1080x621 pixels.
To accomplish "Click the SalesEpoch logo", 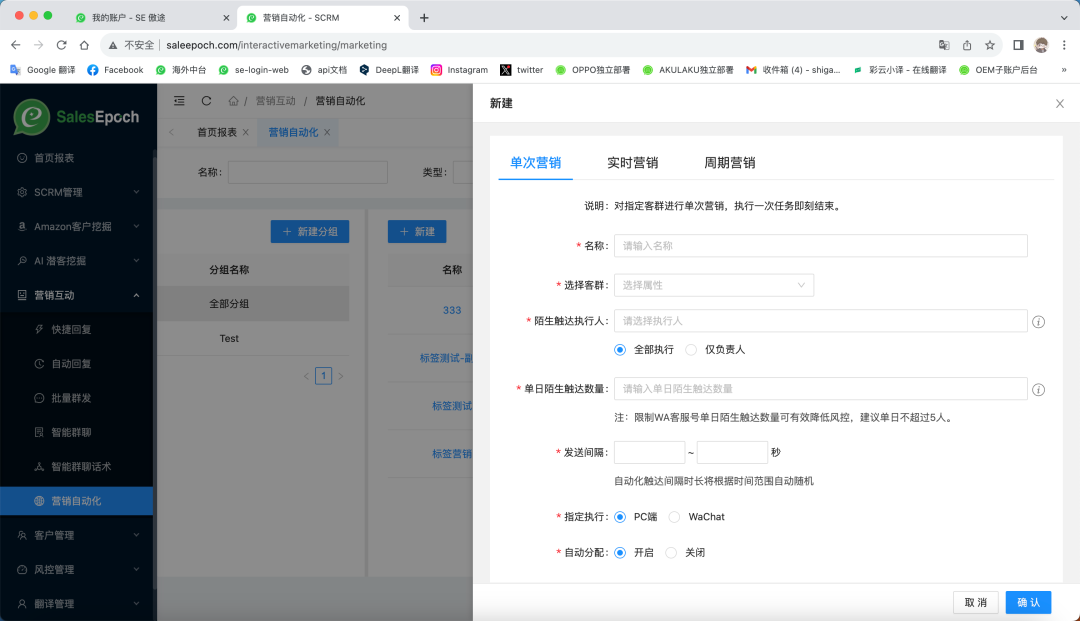I will point(76,117).
